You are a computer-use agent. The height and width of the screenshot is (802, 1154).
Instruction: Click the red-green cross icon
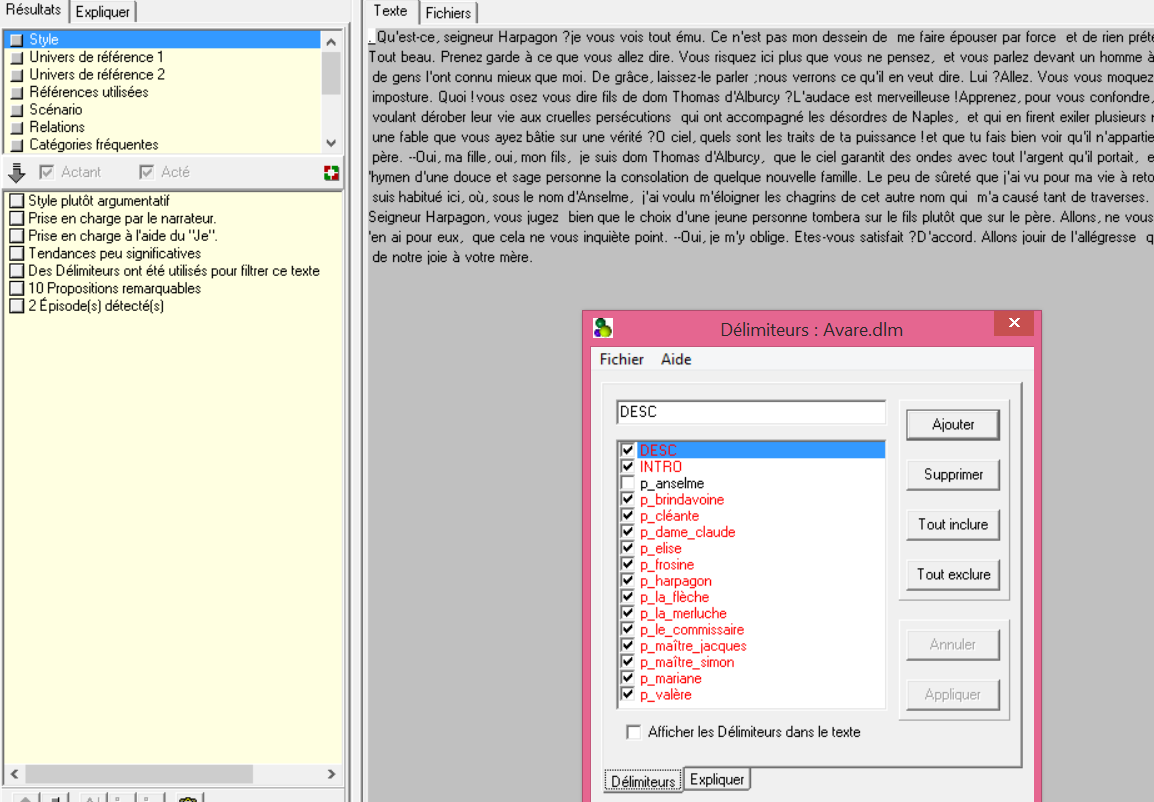point(331,173)
